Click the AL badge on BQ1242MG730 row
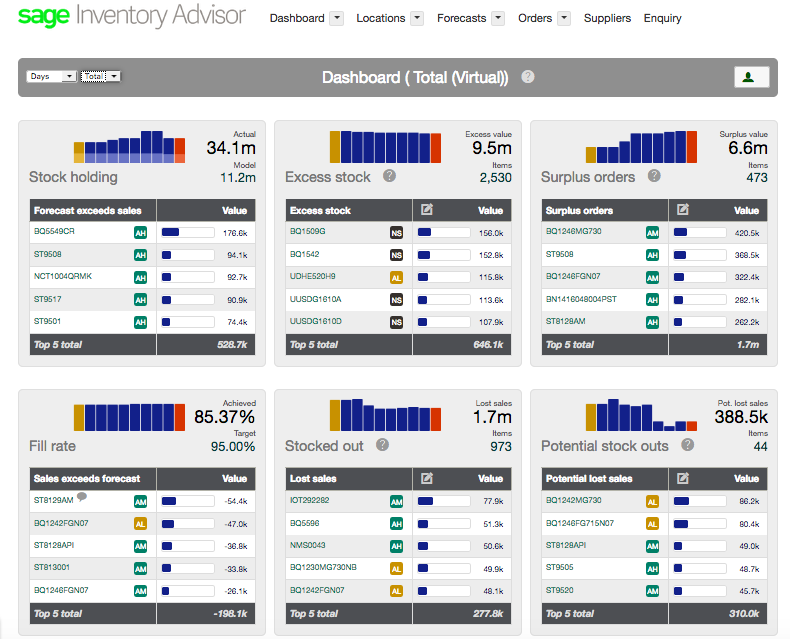The height and width of the screenshot is (639, 790). tap(652, 501)
